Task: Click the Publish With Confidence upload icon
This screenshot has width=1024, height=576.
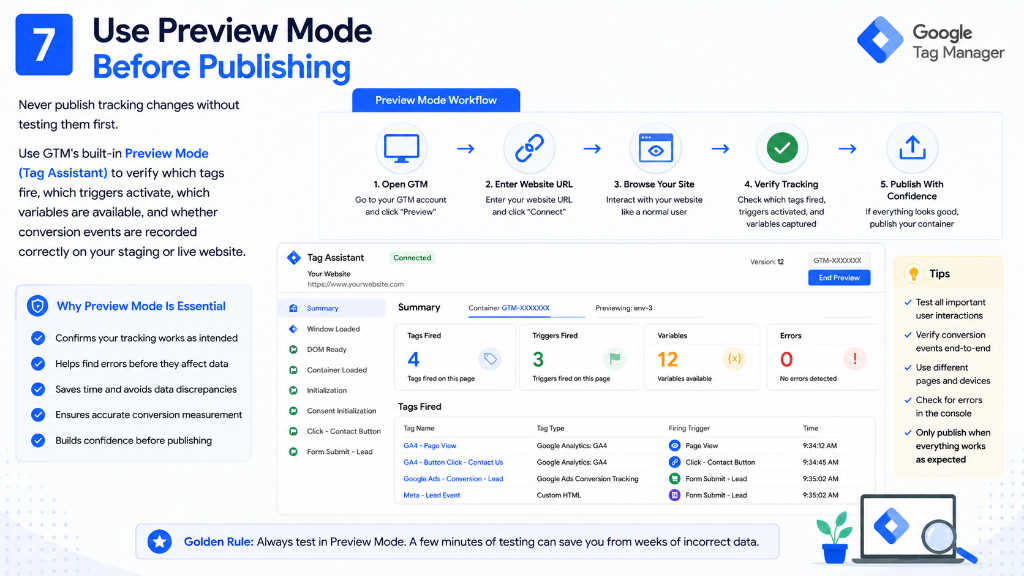Action: tap(912, 148)
